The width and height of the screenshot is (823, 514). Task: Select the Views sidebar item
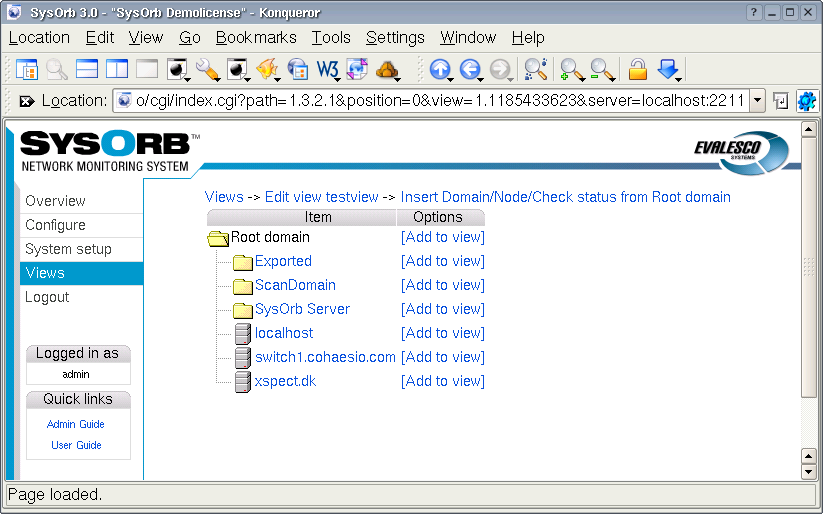81,273
